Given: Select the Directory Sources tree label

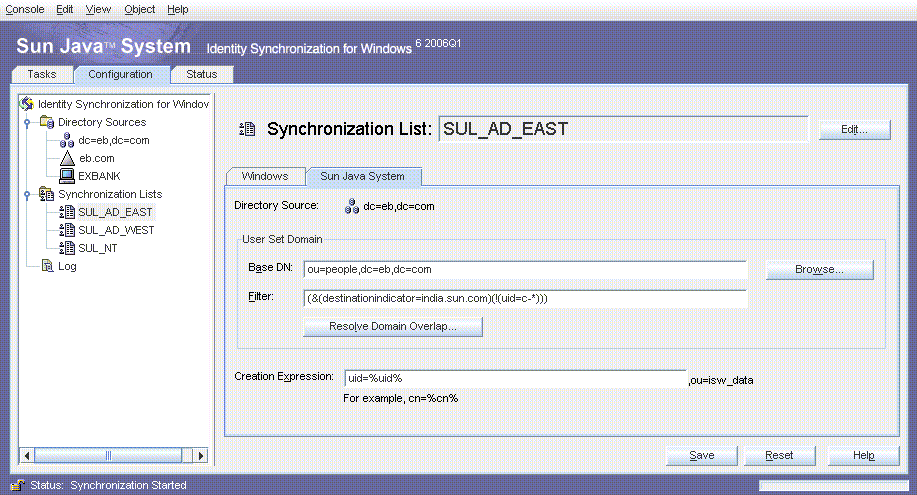Looking at the screenshot, I should click(102, 122).
